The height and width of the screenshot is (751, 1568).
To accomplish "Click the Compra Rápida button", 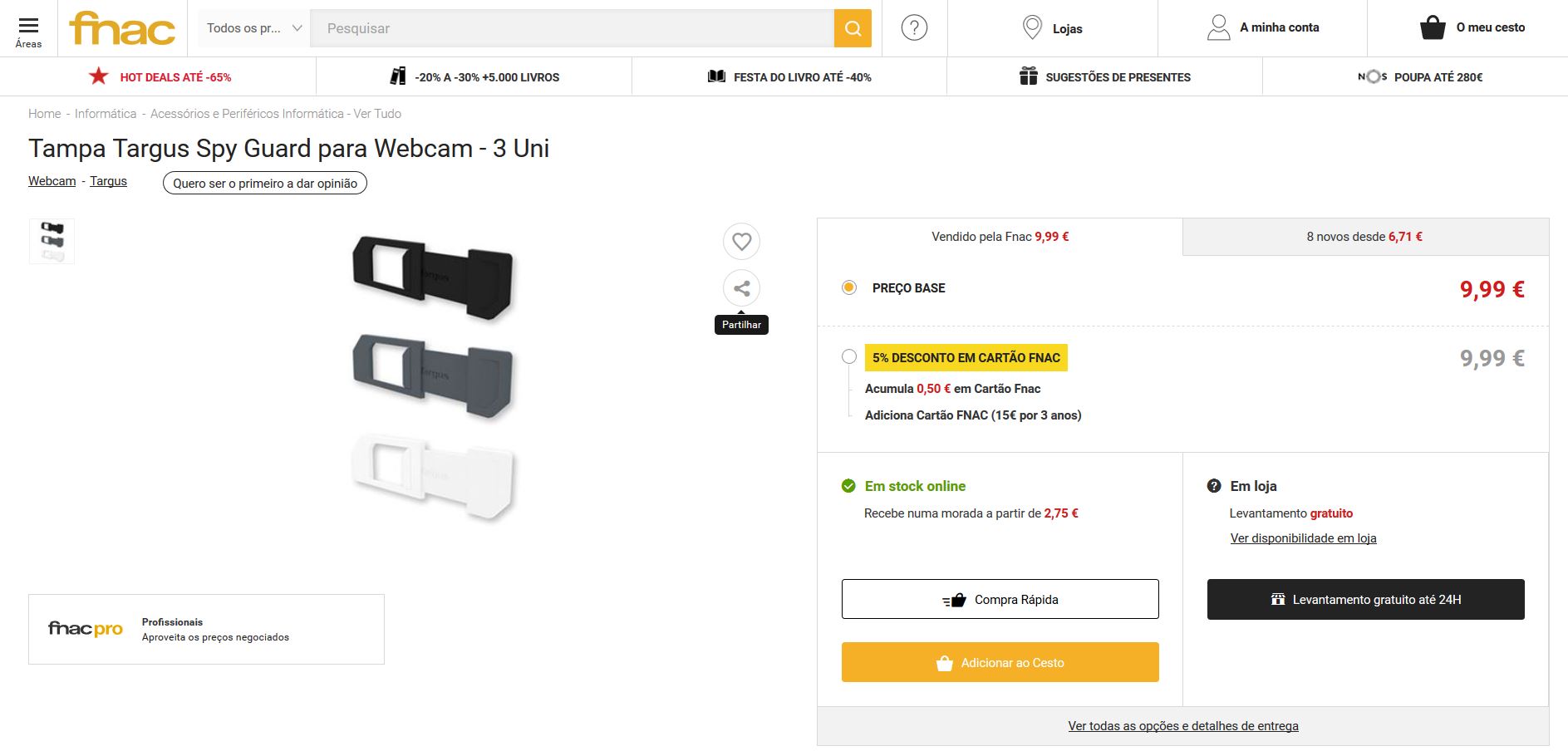I will [x=1000, y=599].
